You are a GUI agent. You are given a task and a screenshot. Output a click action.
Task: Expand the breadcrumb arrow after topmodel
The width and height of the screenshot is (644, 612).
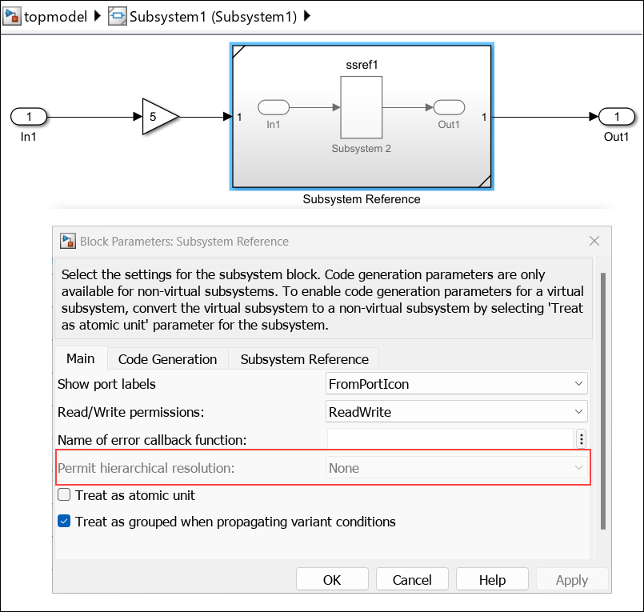click(x=97, y=16)
